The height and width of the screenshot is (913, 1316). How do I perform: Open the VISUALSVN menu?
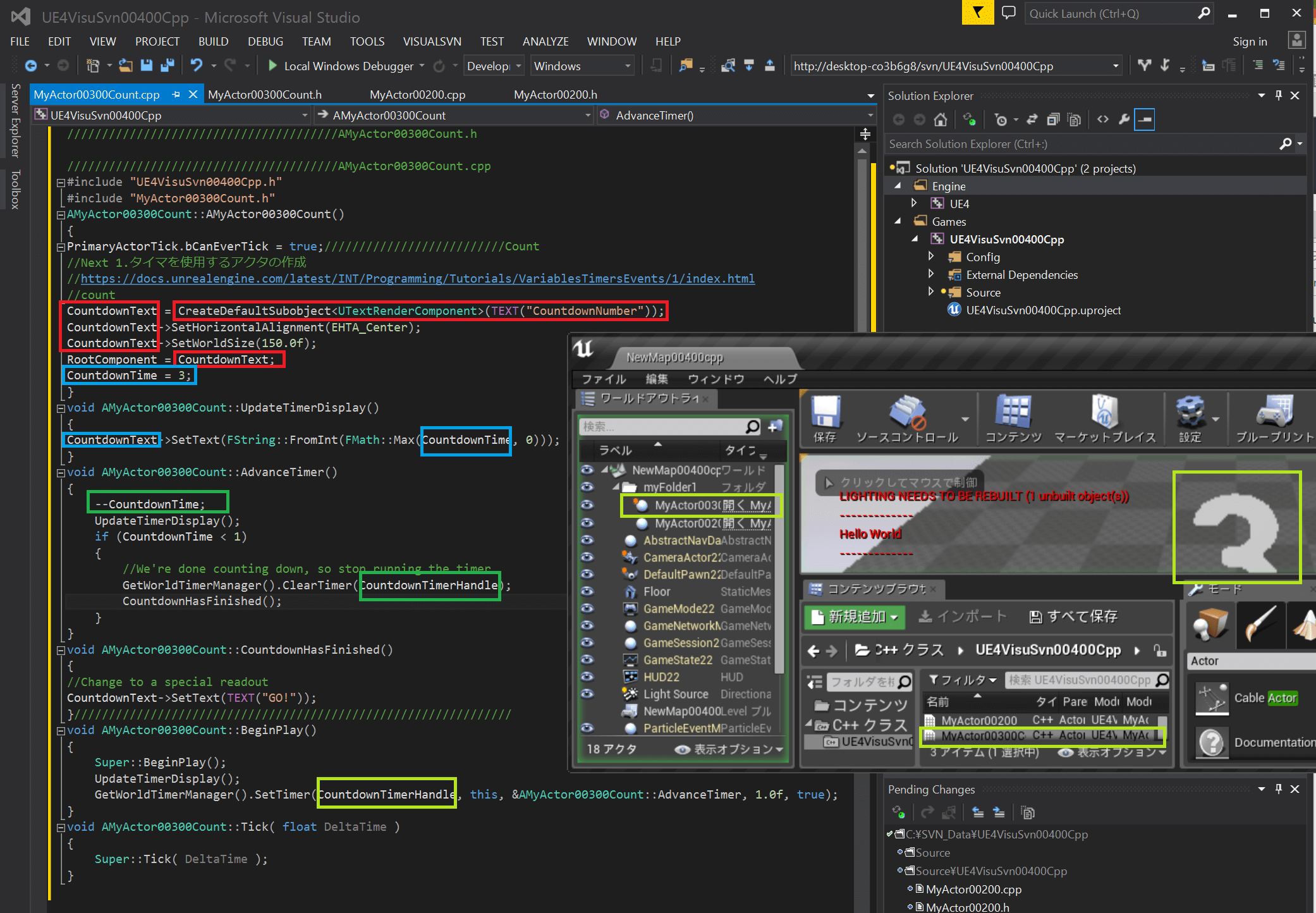tap(432, 42)
